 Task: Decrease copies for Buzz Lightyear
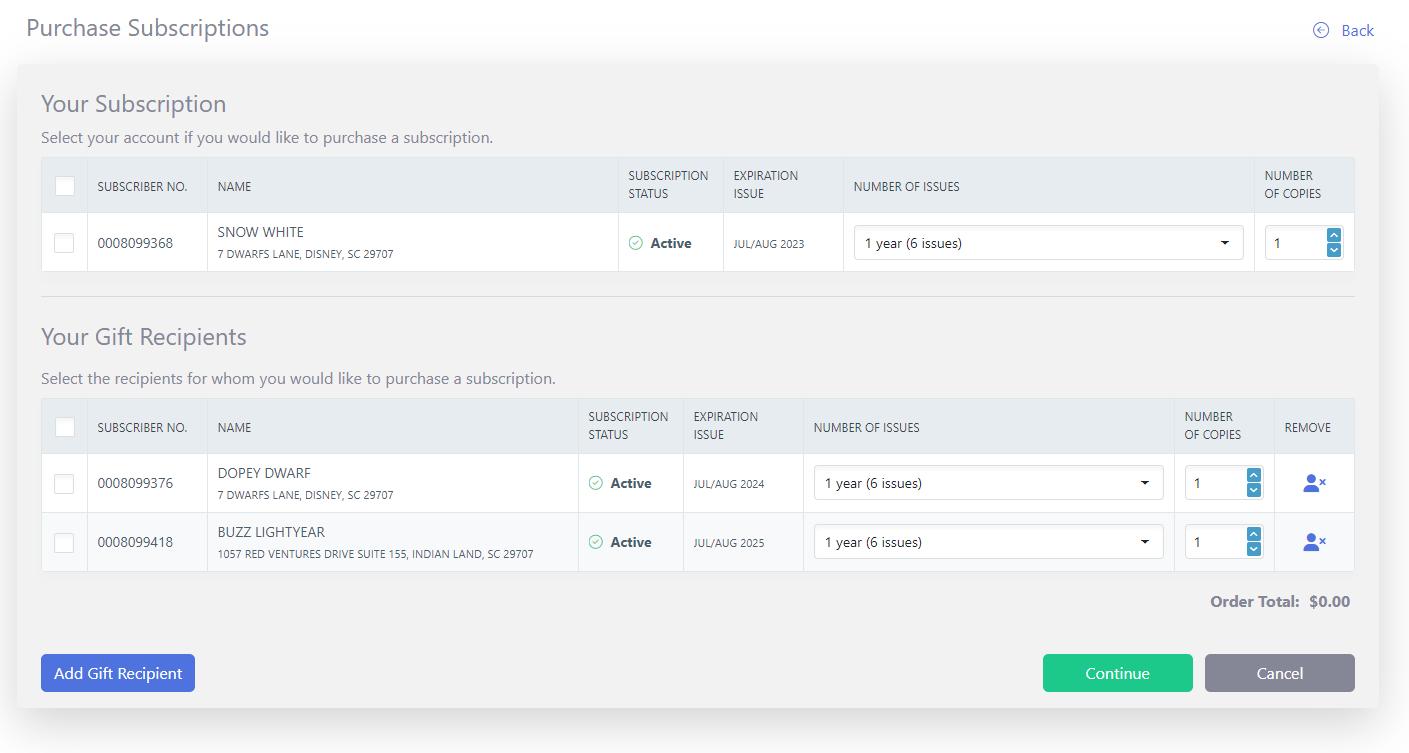pos(1253,549)
